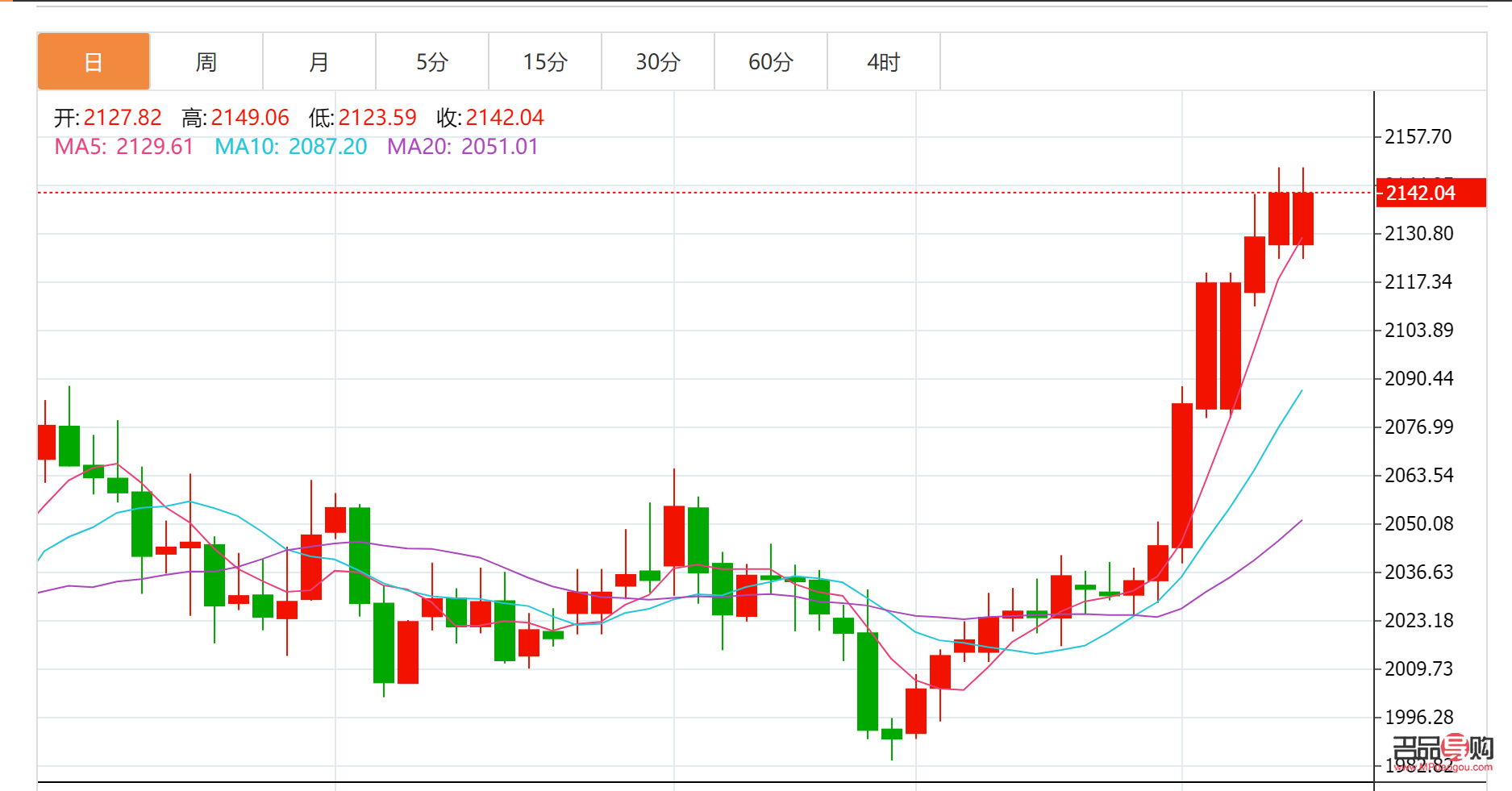Viewport: 1512px width, 791px height.
Task: Click the 2090.44 price axis label
Action: click(x=1419, y=379)
